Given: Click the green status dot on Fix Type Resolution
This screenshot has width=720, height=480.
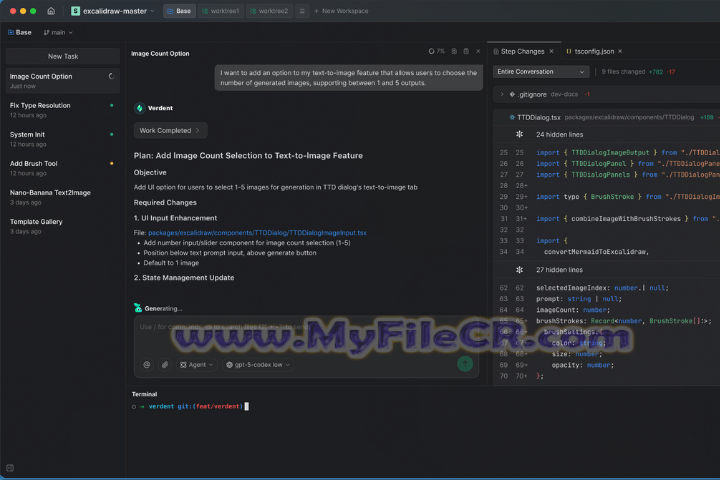Looking at the screenshot, I should tap(112, 105).
